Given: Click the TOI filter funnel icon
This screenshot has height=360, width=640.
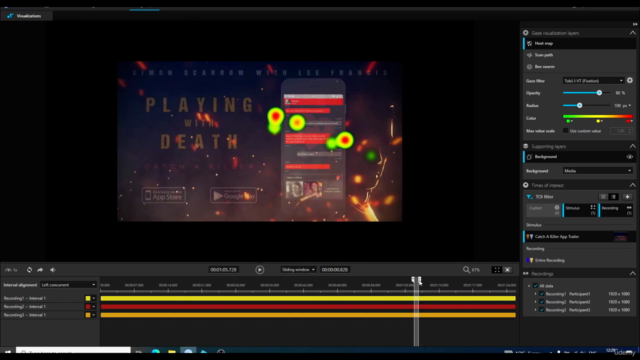Looking at the screenshot, I should pos(529,197).
